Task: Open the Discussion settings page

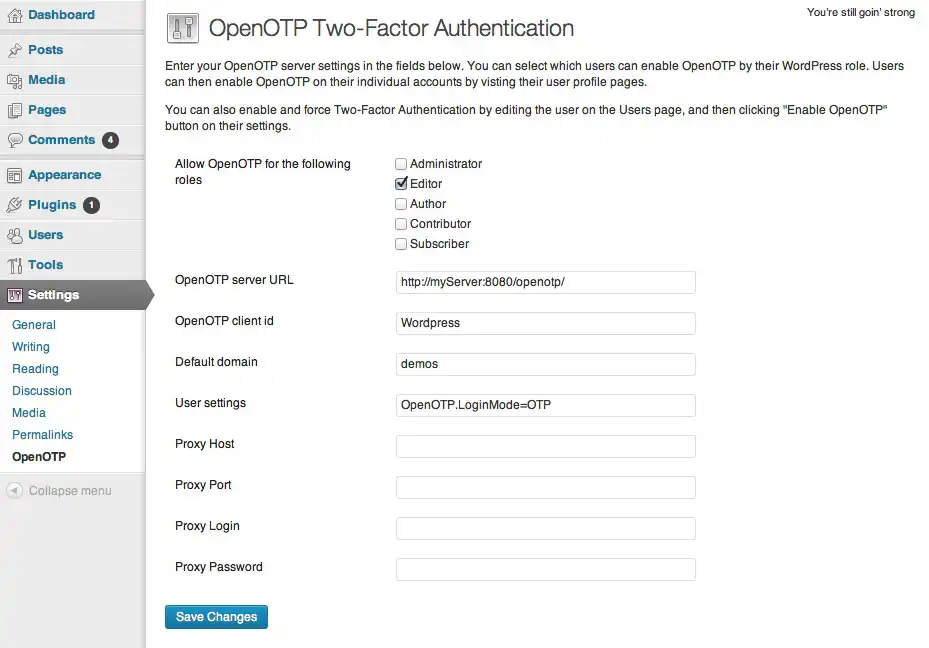Action: coord(42,391)
